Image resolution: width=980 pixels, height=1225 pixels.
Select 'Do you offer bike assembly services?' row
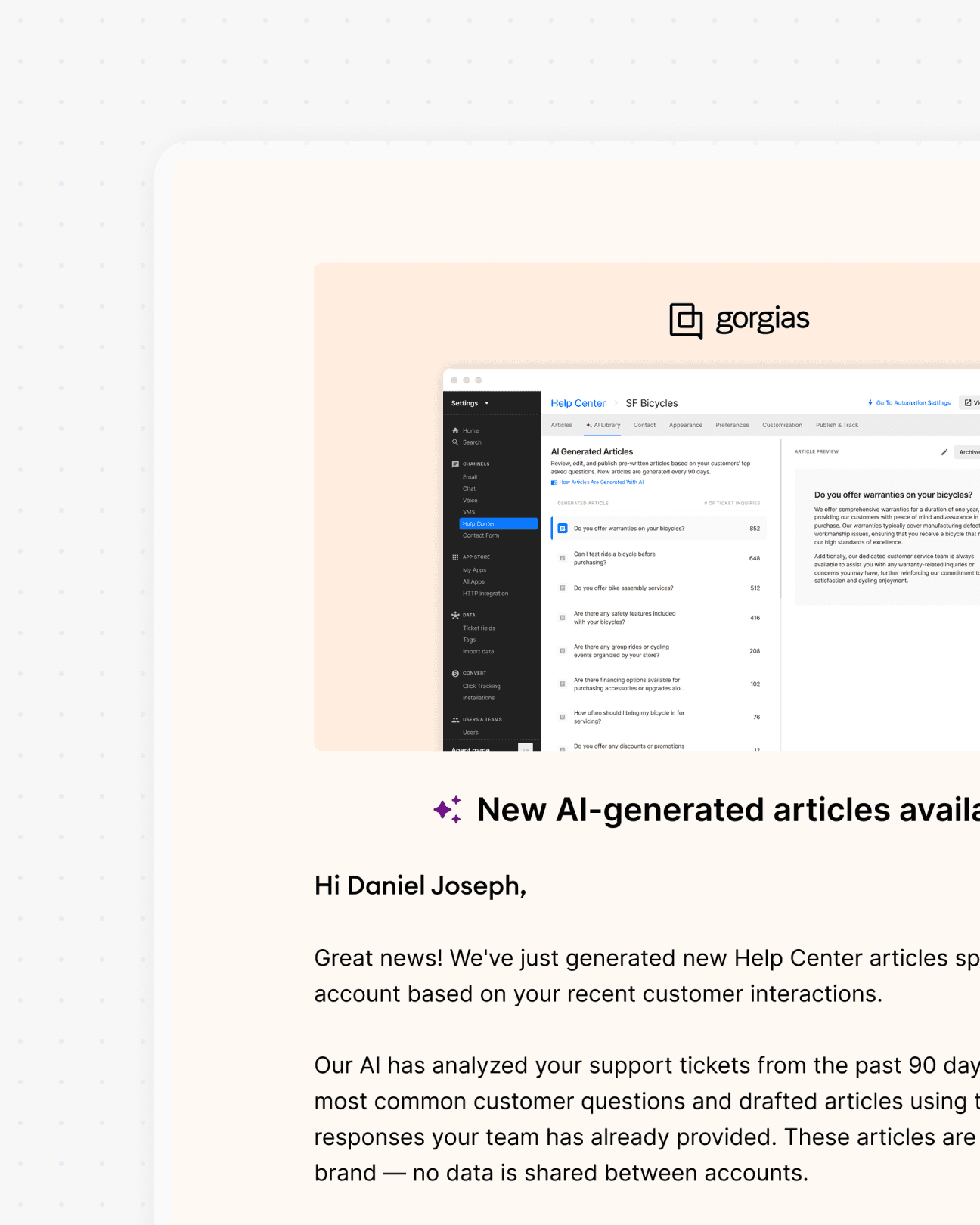tap(659, 588)
